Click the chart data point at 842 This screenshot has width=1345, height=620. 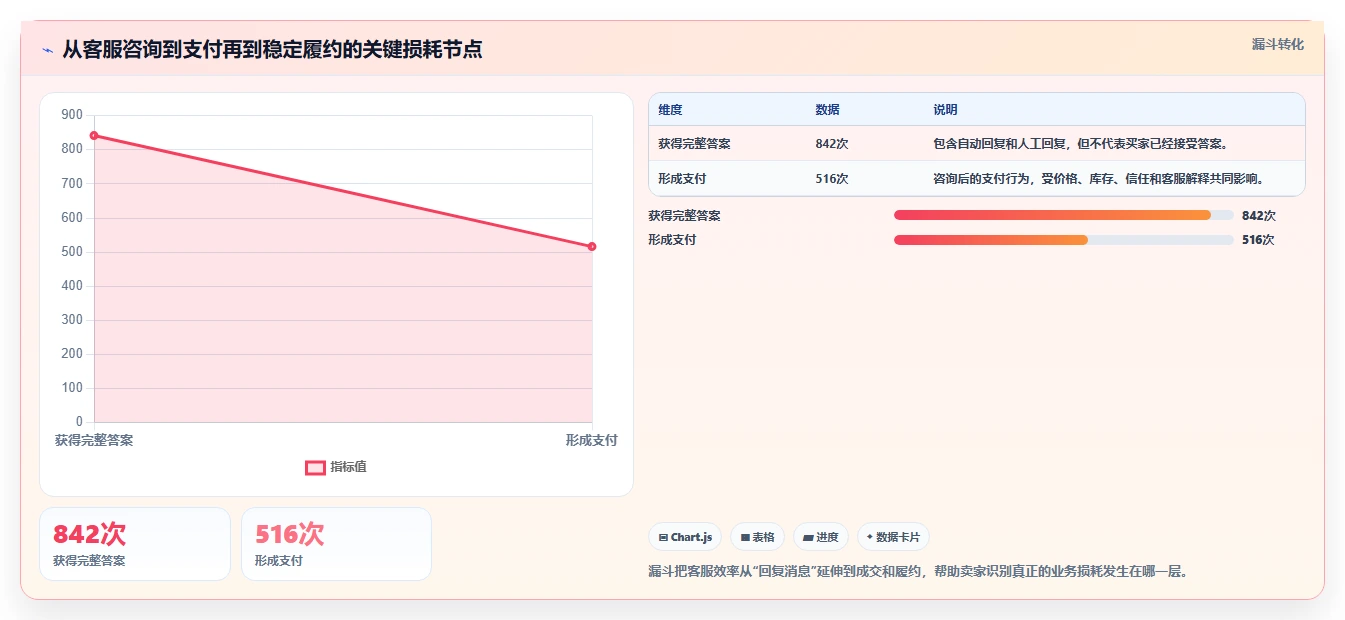(x=94, y=135)
